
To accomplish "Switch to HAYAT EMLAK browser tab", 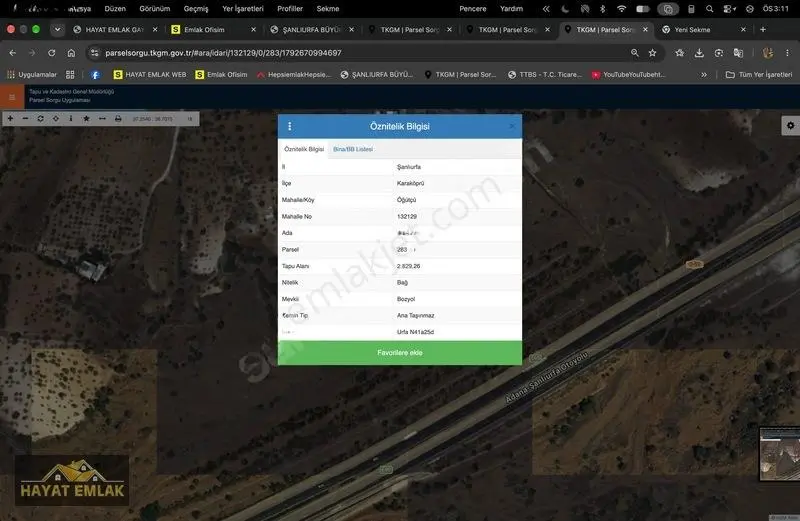I will tap(115, 30).
